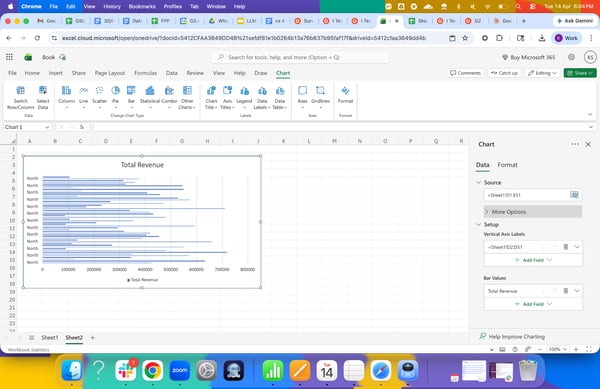Viewport: 600px width, 389px height.
Task: Delete the Total Revenue bar values field
Action: [566, 291]
